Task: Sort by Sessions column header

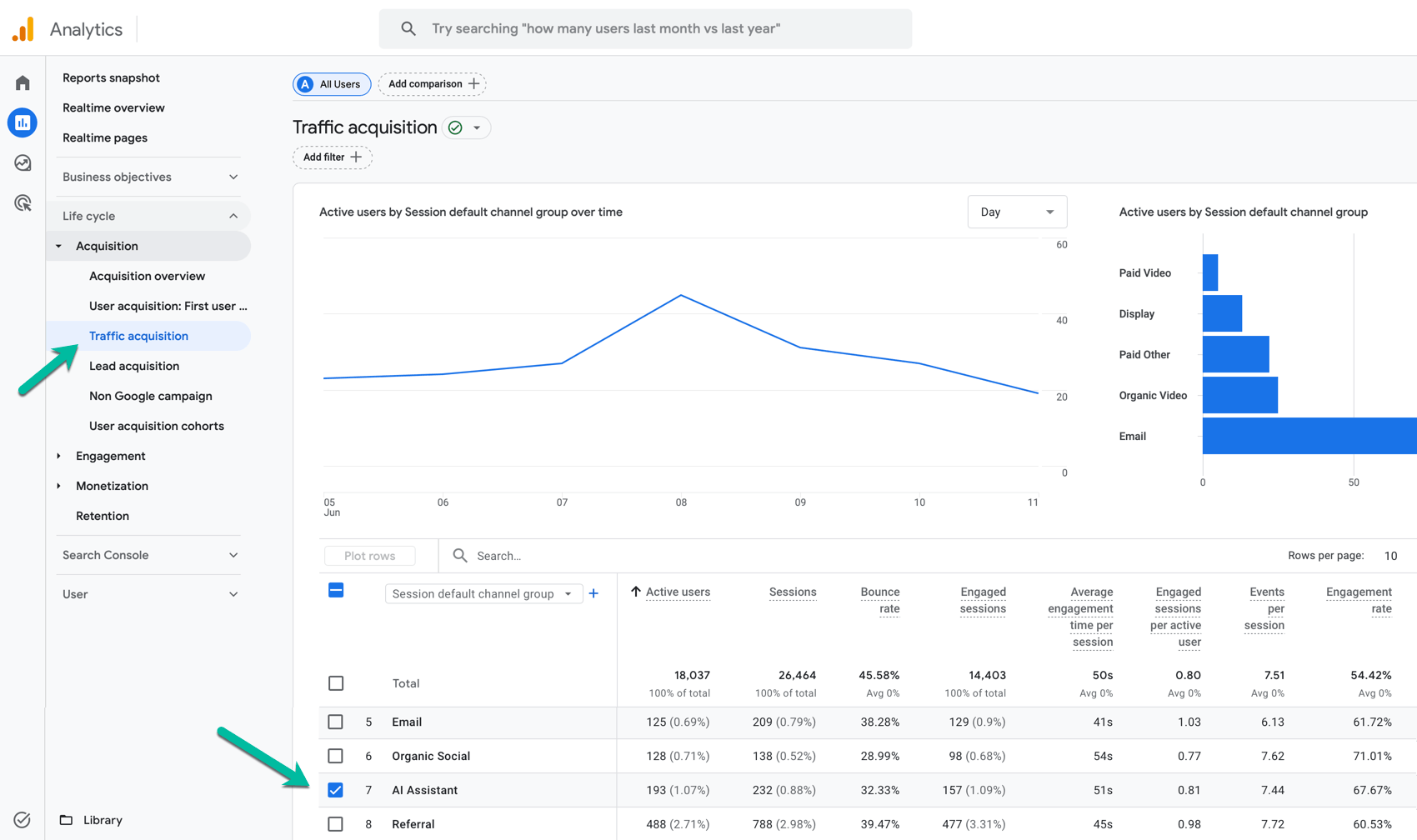Action: [793, 592]
